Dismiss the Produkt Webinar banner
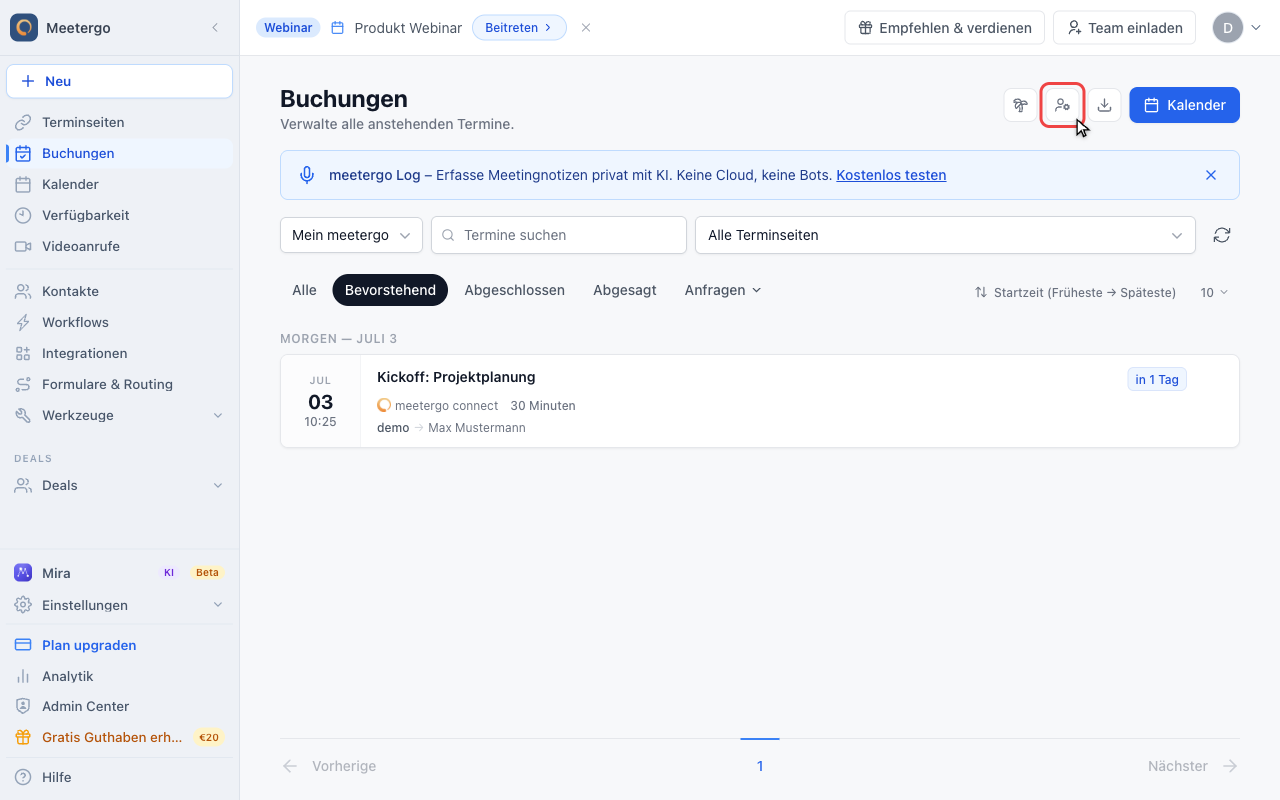This screenshot has width=1280, height=800. 586,28
